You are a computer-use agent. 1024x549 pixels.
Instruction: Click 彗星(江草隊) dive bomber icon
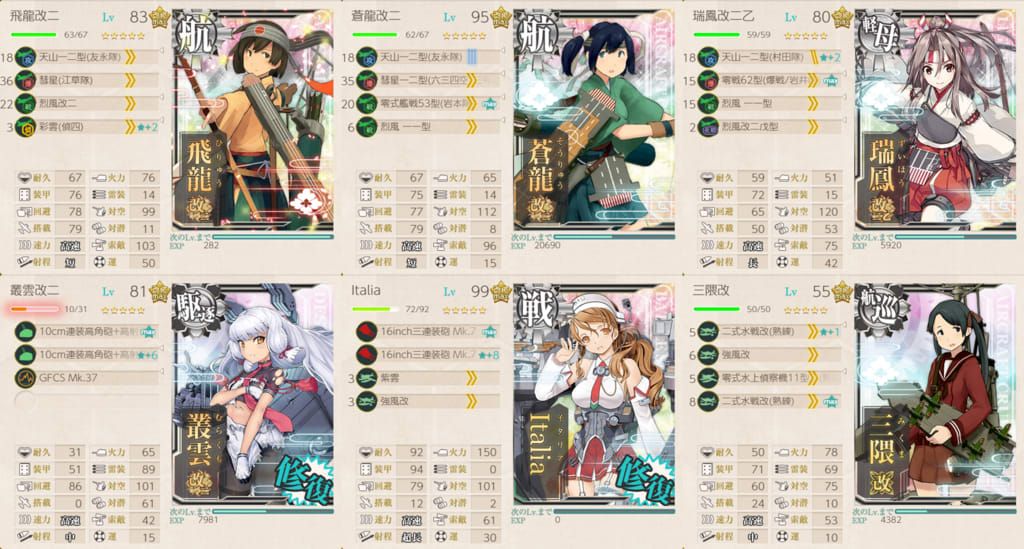coord(25,81)
